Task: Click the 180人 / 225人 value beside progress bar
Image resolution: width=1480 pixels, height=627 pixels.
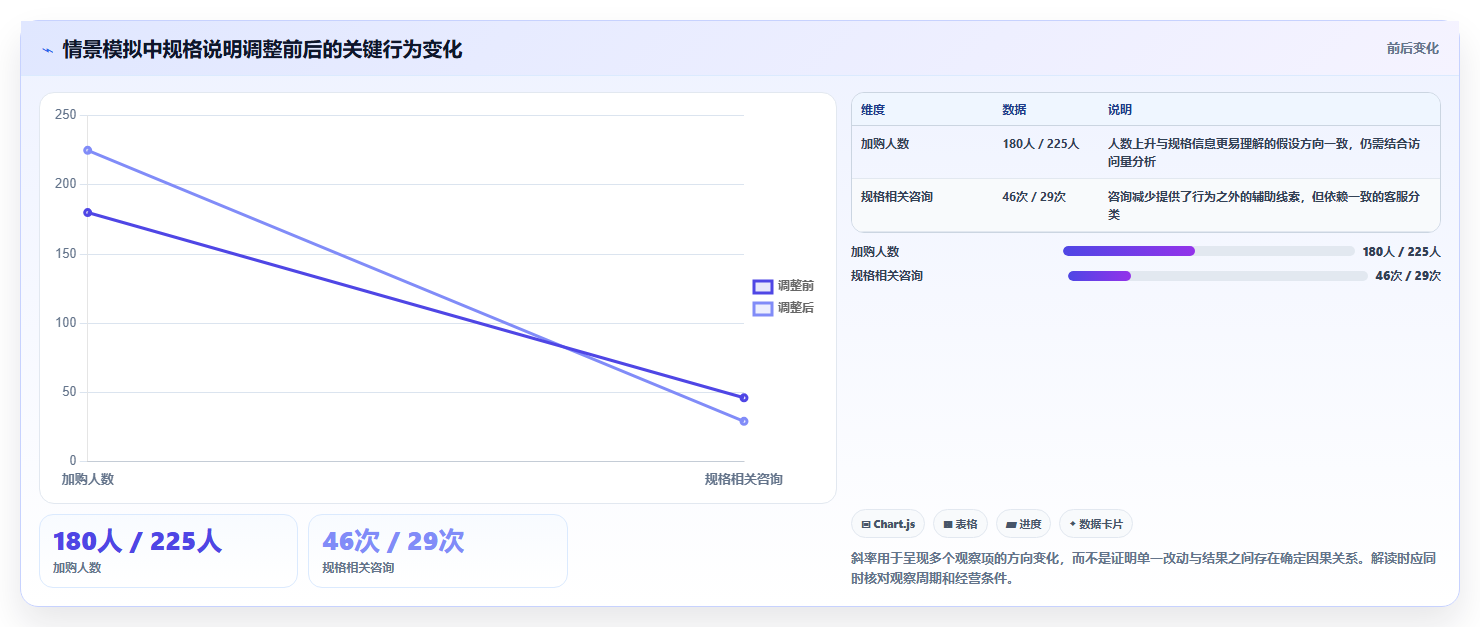Action: coord(1401,251)
